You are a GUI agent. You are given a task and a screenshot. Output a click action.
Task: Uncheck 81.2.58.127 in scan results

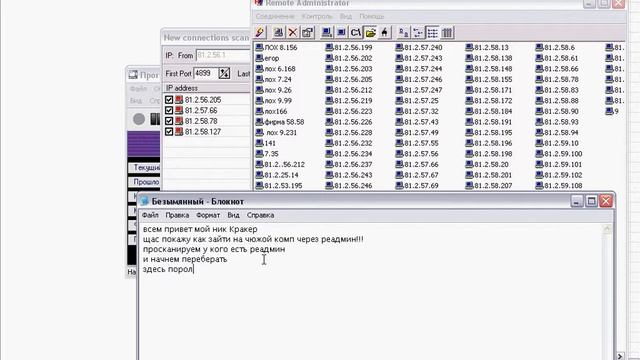point(169,131)
